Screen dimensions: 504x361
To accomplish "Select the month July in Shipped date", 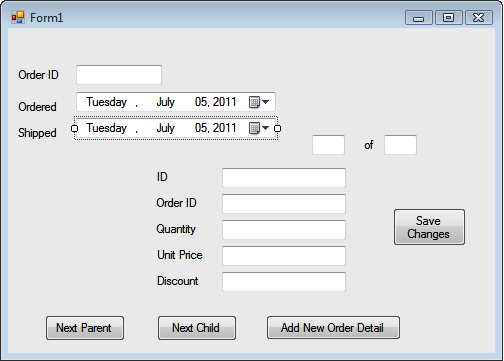I will (165, 128).
